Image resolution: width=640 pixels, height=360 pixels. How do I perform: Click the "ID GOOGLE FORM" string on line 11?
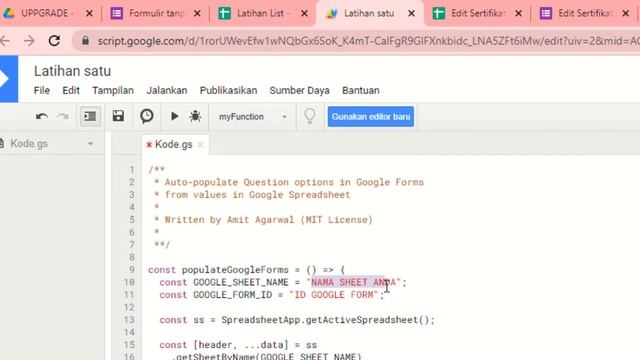(x=334, y=295)
